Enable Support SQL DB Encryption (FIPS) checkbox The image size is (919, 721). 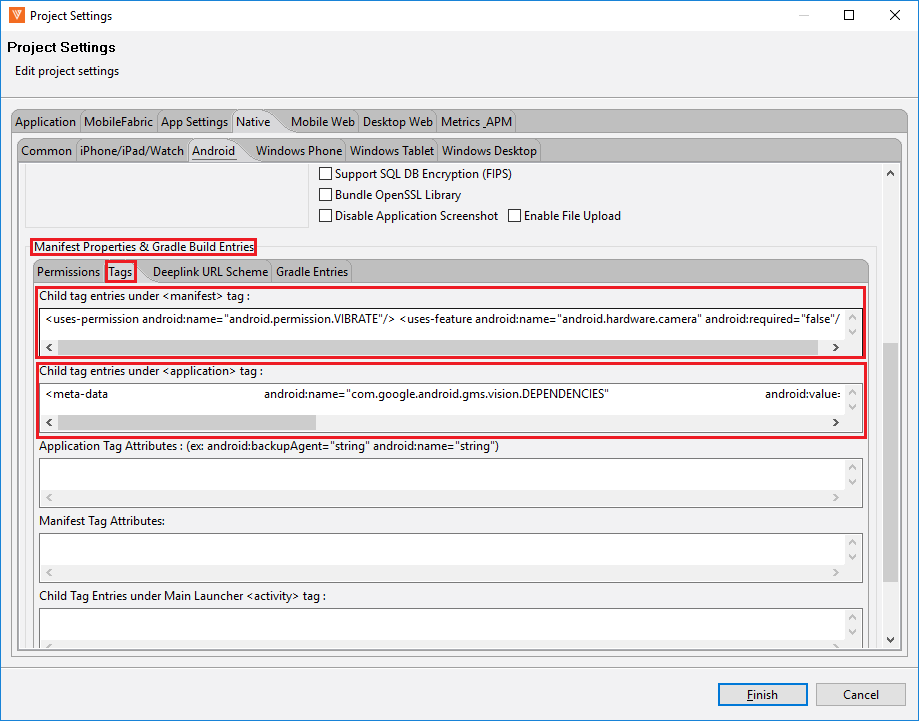tap(325, 174)
